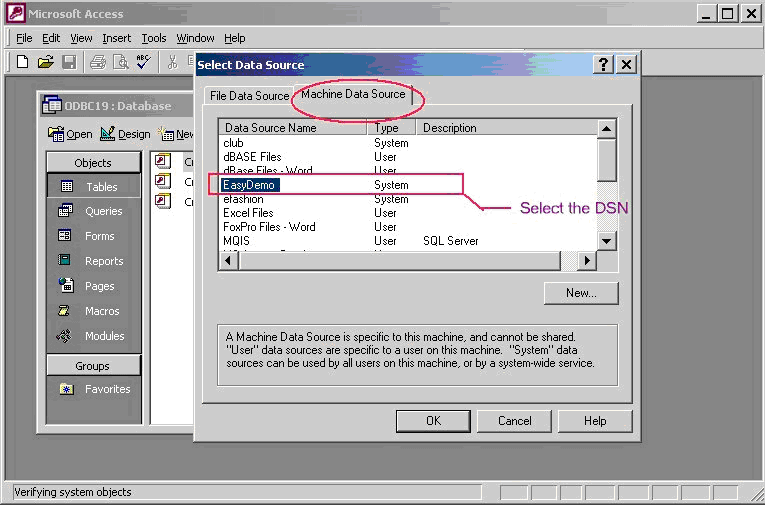This screenshot has height=505, width=765.
Task: Select the club data source row
Action: pyautogui.click(x=408, y=143)
